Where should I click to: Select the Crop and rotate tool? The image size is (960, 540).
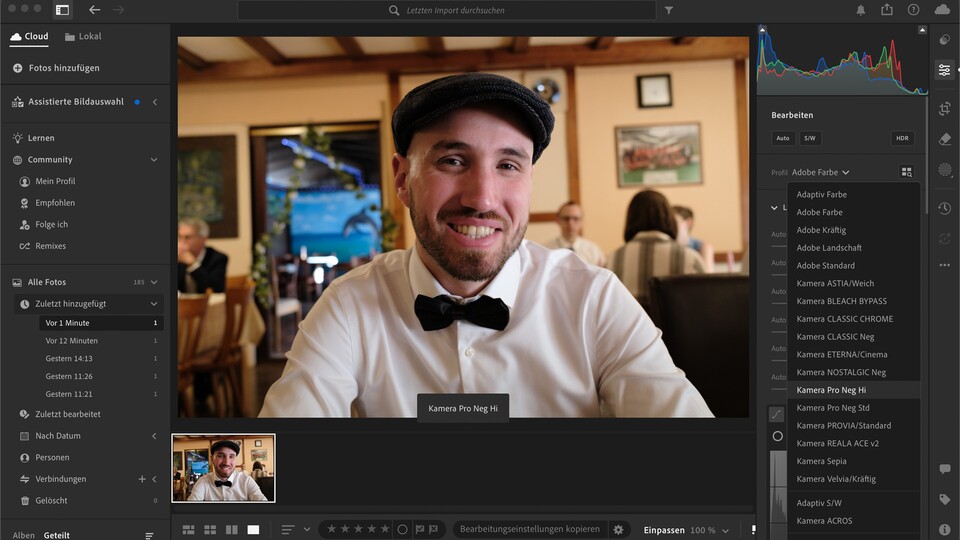(944, 108)
